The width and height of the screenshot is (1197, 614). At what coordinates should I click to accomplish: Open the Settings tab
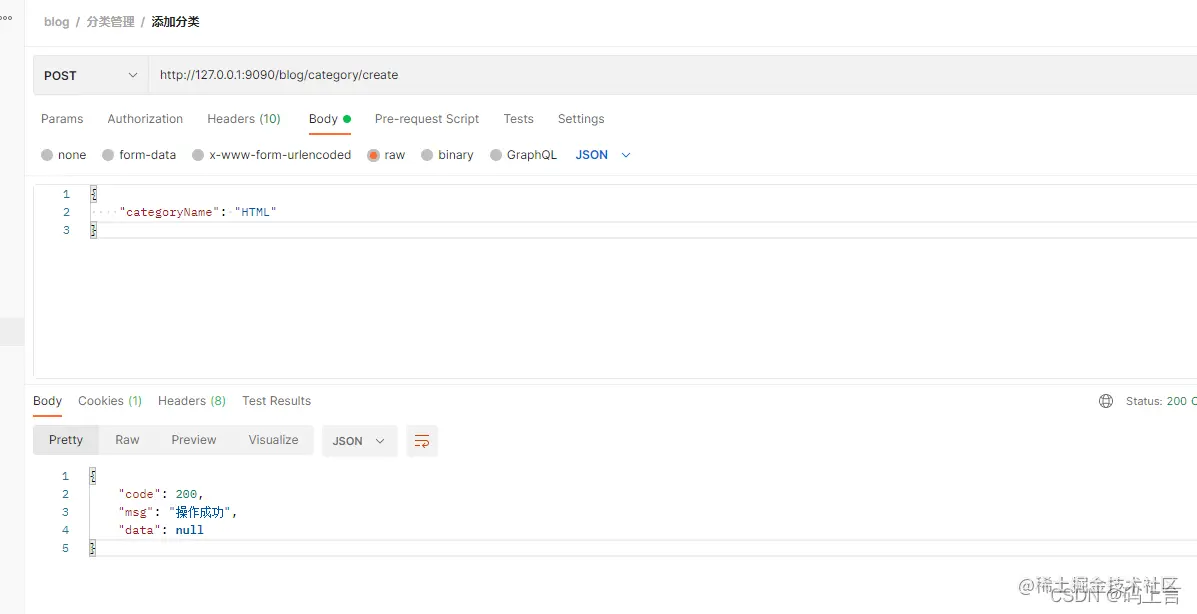[x=581, y=118]
